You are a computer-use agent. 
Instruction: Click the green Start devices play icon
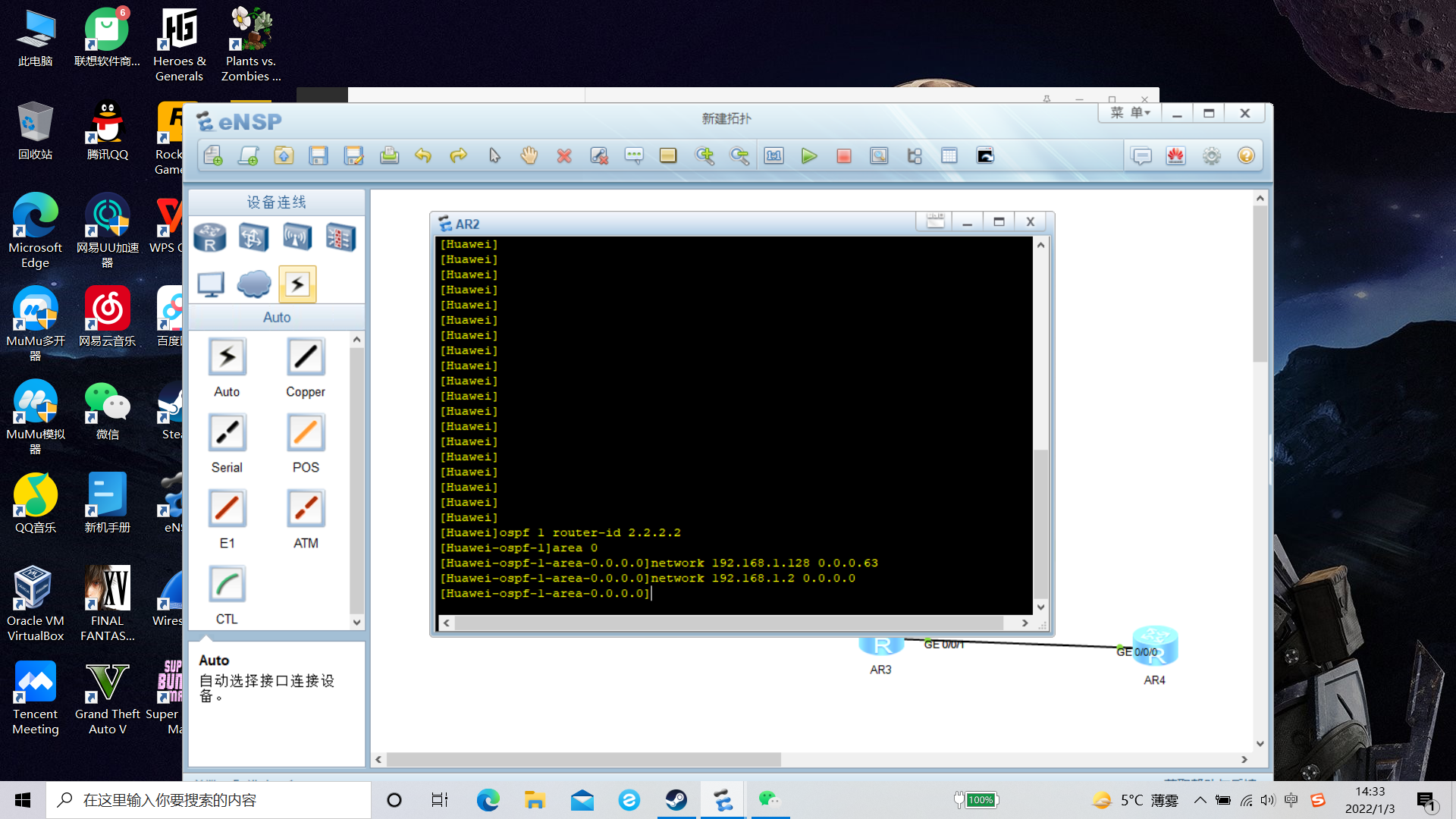[809, 156]
